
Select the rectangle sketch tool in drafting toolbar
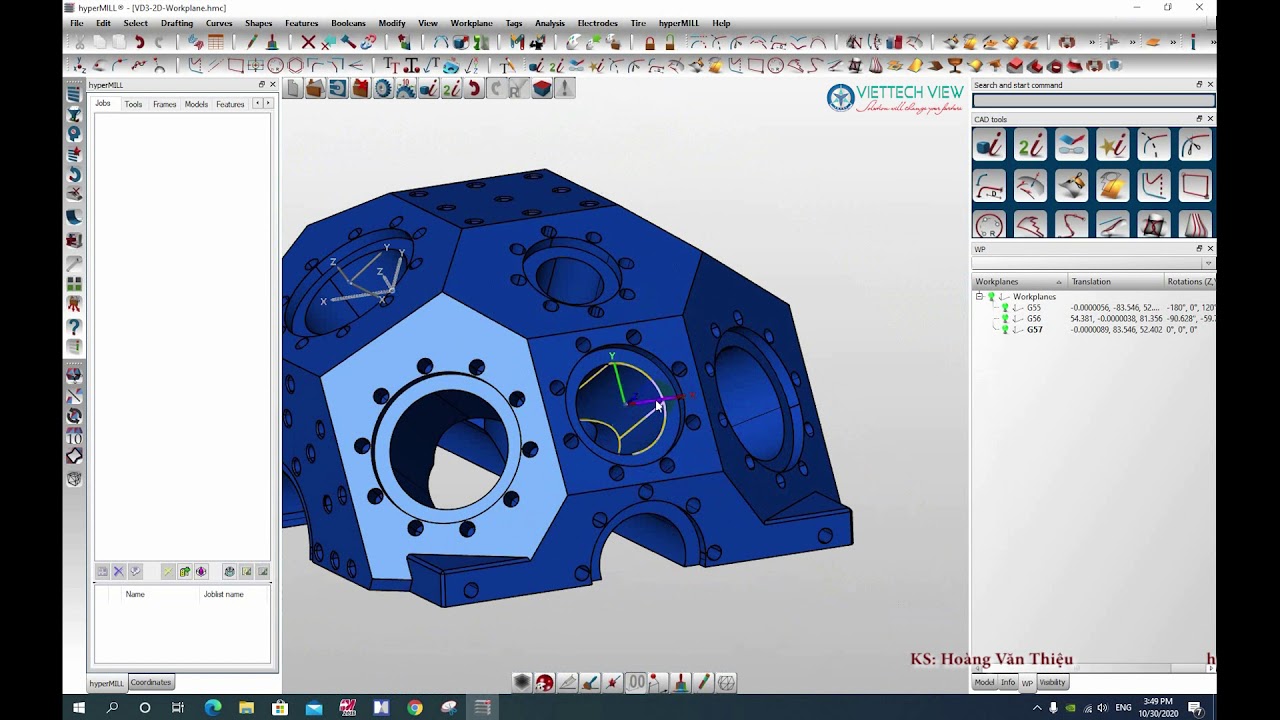click(x=235, y=65)
